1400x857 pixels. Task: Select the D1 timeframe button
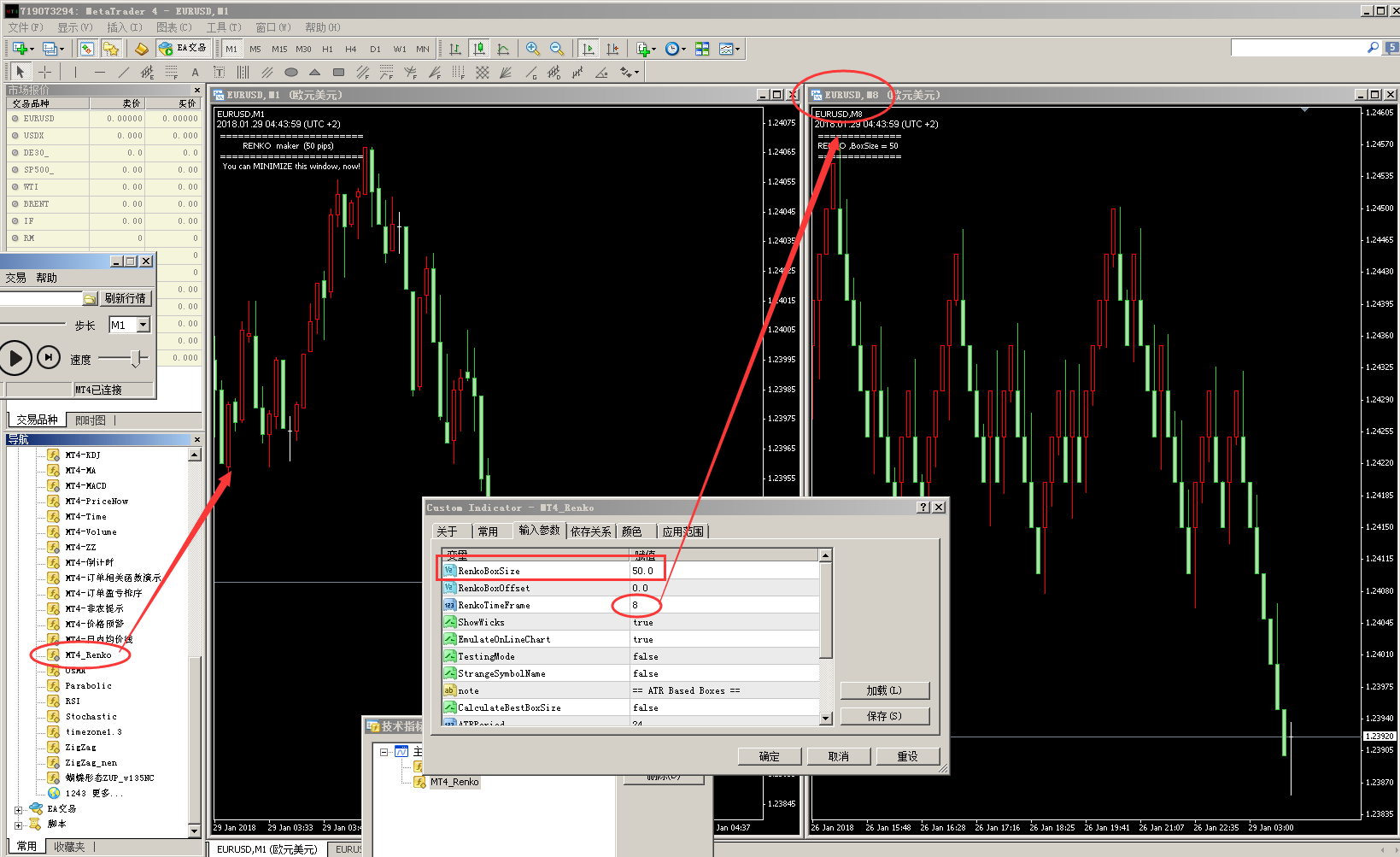pos(375,50)
